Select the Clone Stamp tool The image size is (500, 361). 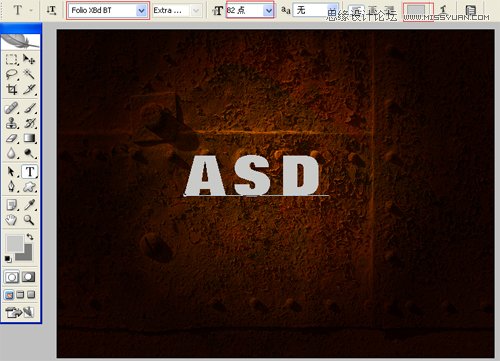[12, 123]
